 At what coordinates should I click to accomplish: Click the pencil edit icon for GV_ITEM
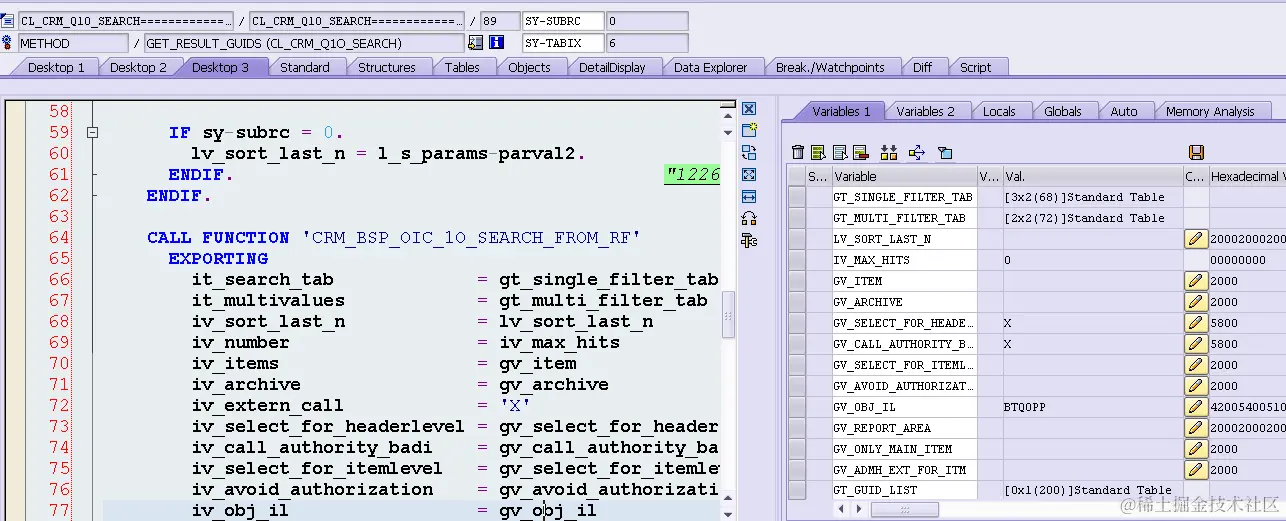(x=1195, y=281)
